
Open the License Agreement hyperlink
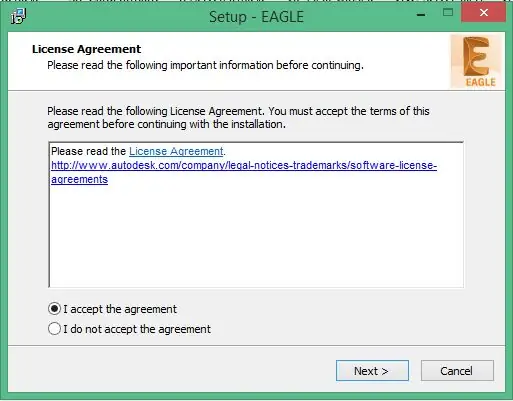pyautogui.click(x=176, y=151)
